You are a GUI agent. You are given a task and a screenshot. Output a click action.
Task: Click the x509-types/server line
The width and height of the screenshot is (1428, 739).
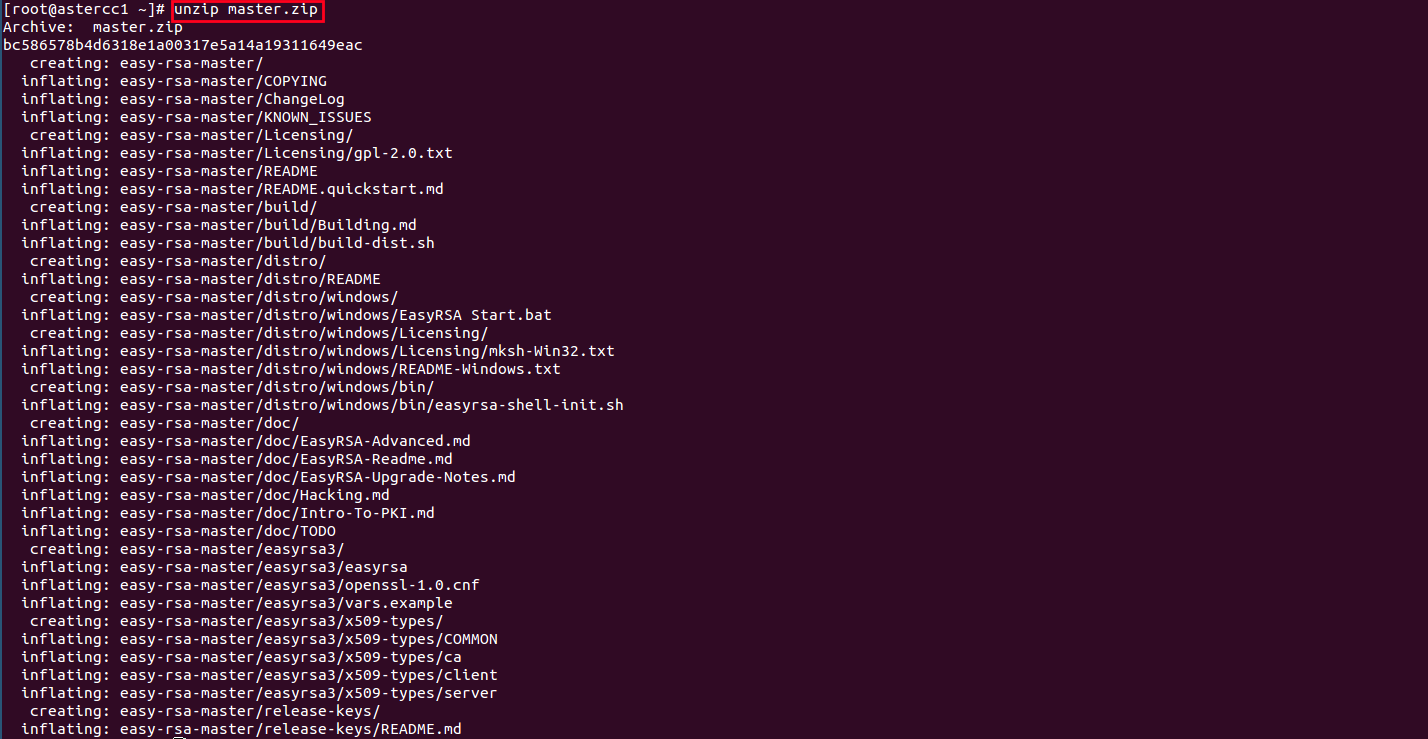pos(259,694)
